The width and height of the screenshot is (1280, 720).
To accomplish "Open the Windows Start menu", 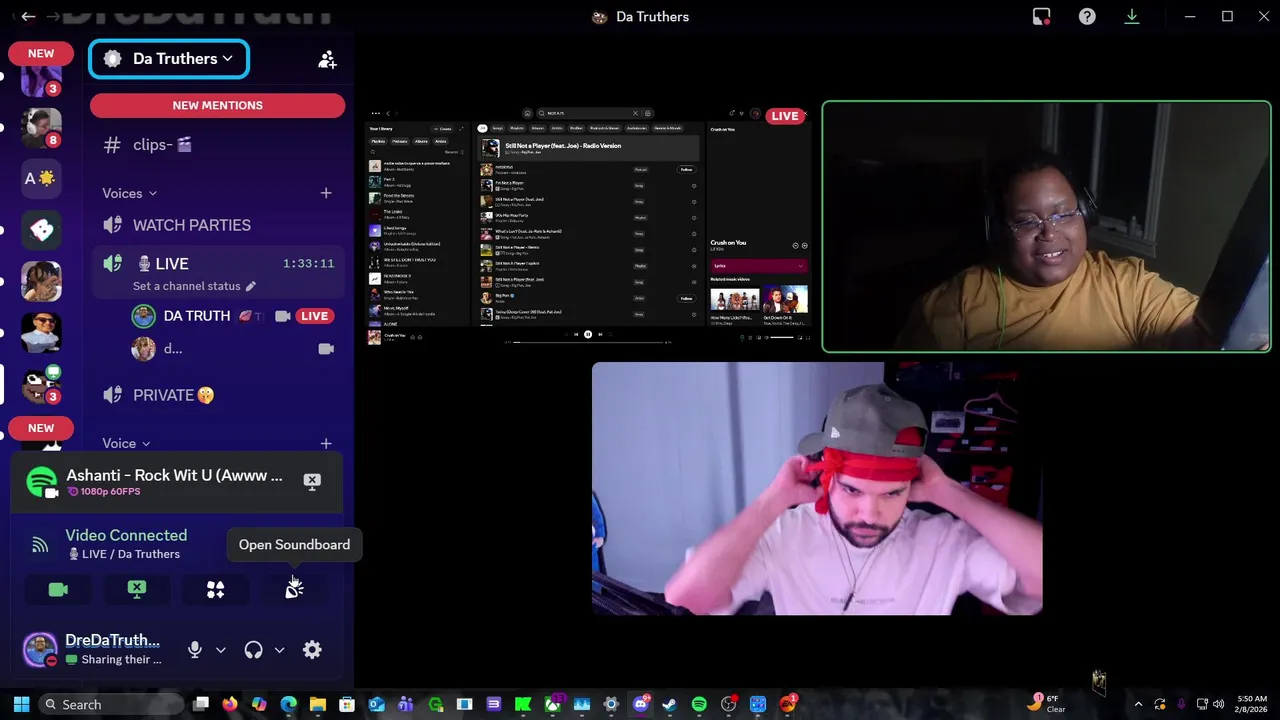I will [x=21, y=704].
